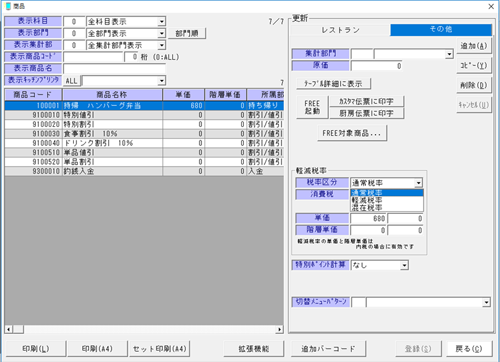Image resolution: width=500 pixels, height=362 pixels.
Task: Click the 原価 input field
Action: click(x=377, y=66)
